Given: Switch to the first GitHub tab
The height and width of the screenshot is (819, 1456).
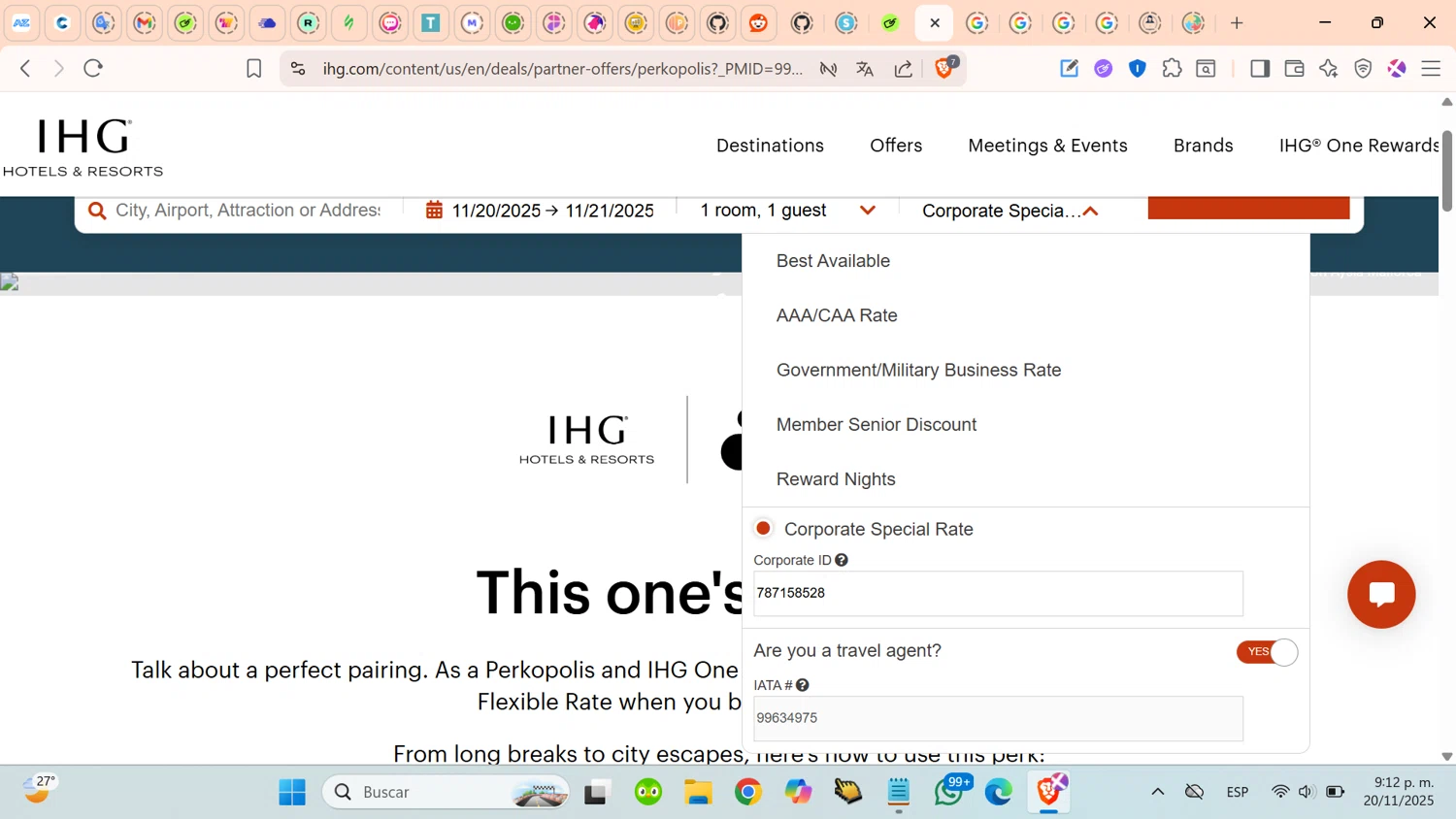Looking at the screenshot, I should (718, 23).
